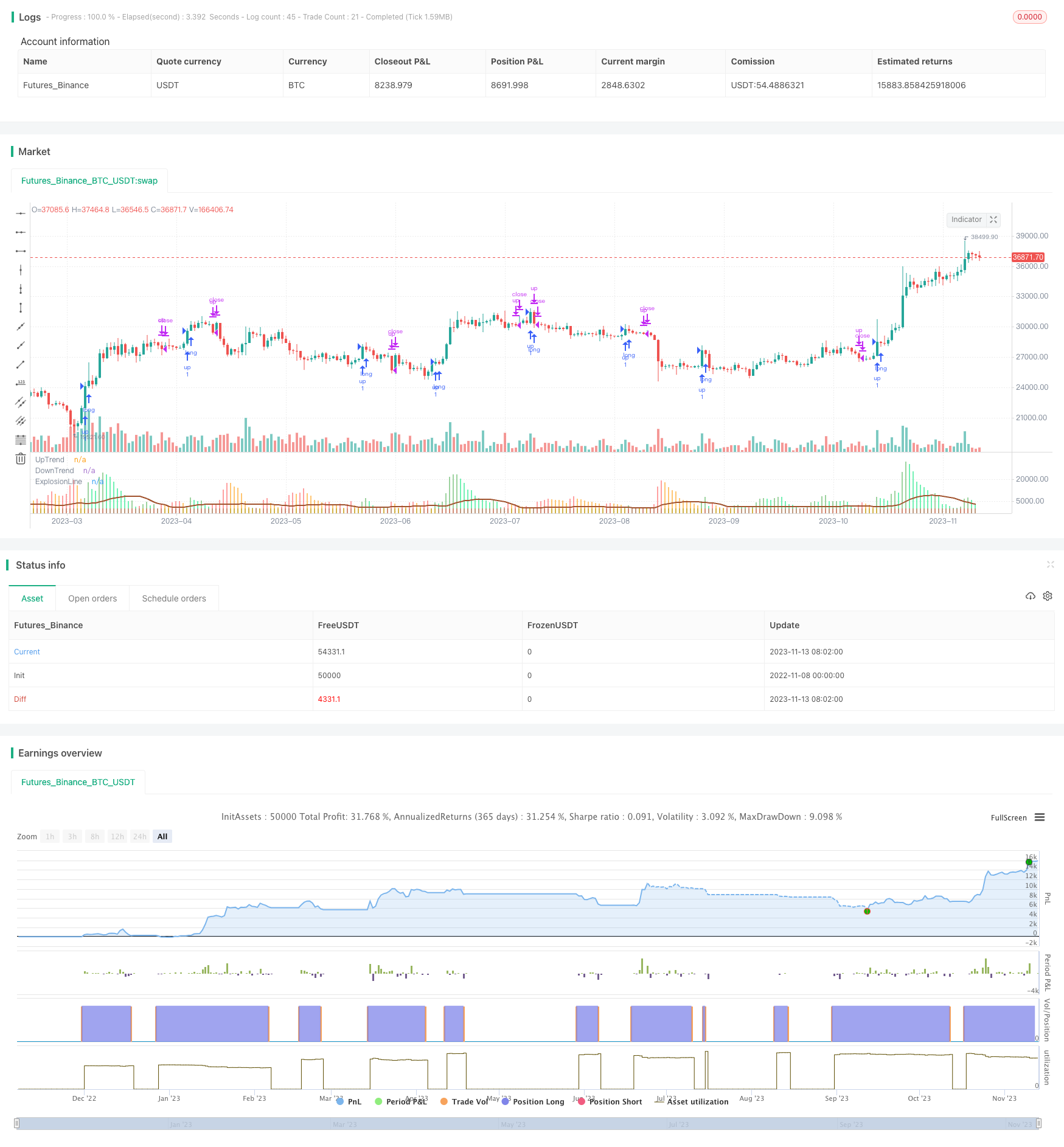Click the green end marker on PnL curve

1029,862
